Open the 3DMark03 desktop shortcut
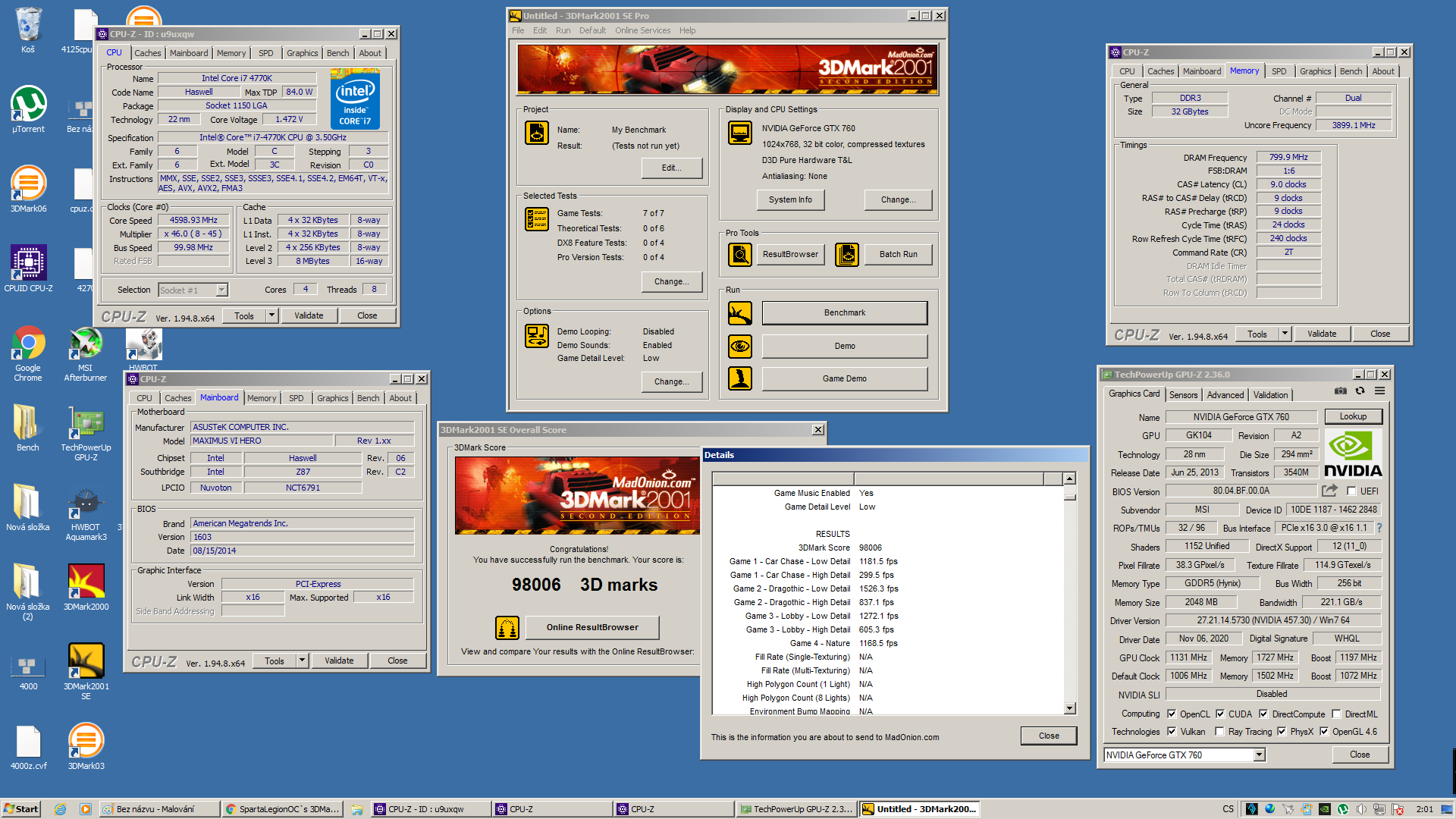Viewport: 1456px width, 819px height. click(86, 745)
